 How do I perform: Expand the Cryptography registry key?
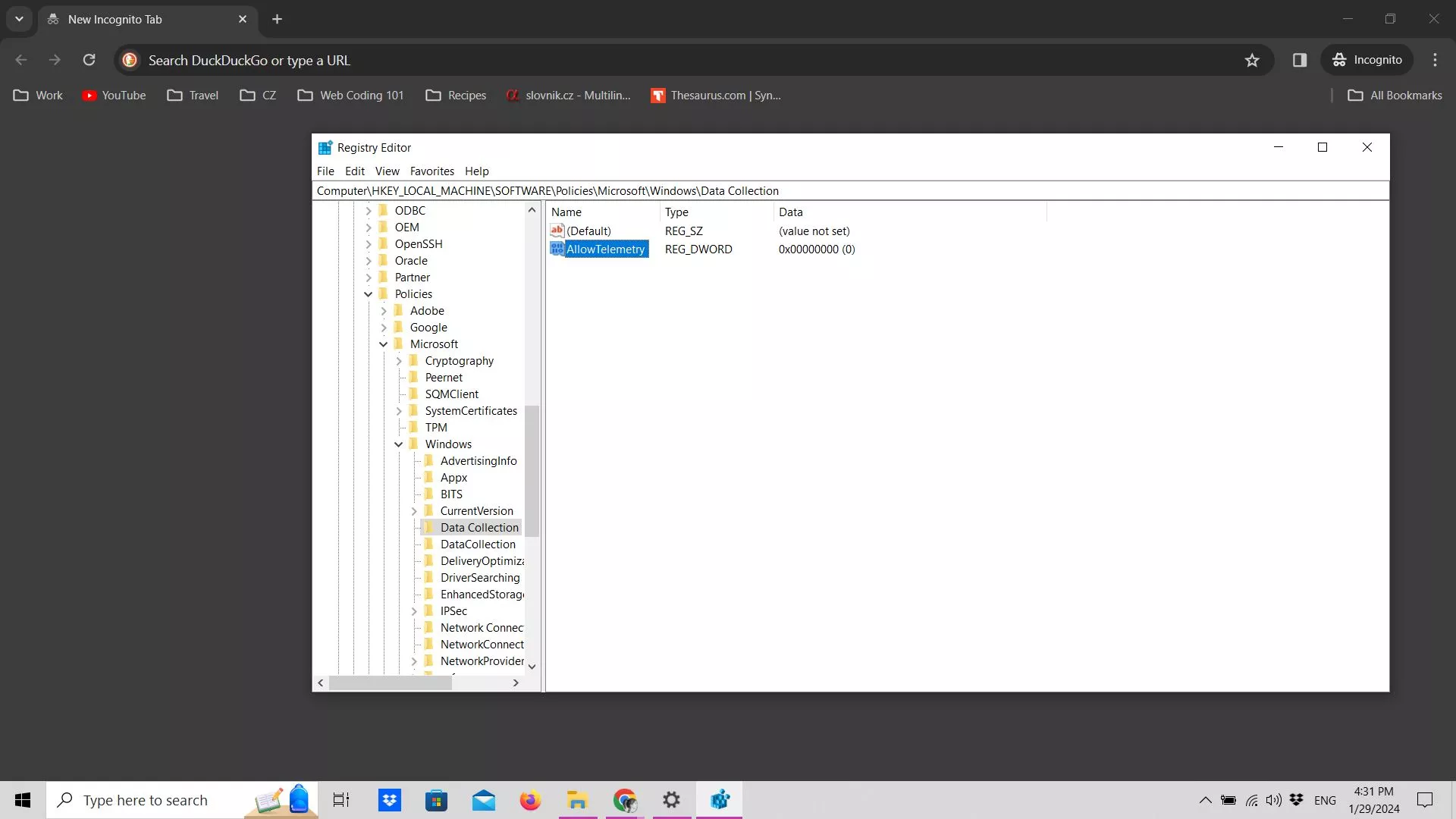tap(399, 361)
